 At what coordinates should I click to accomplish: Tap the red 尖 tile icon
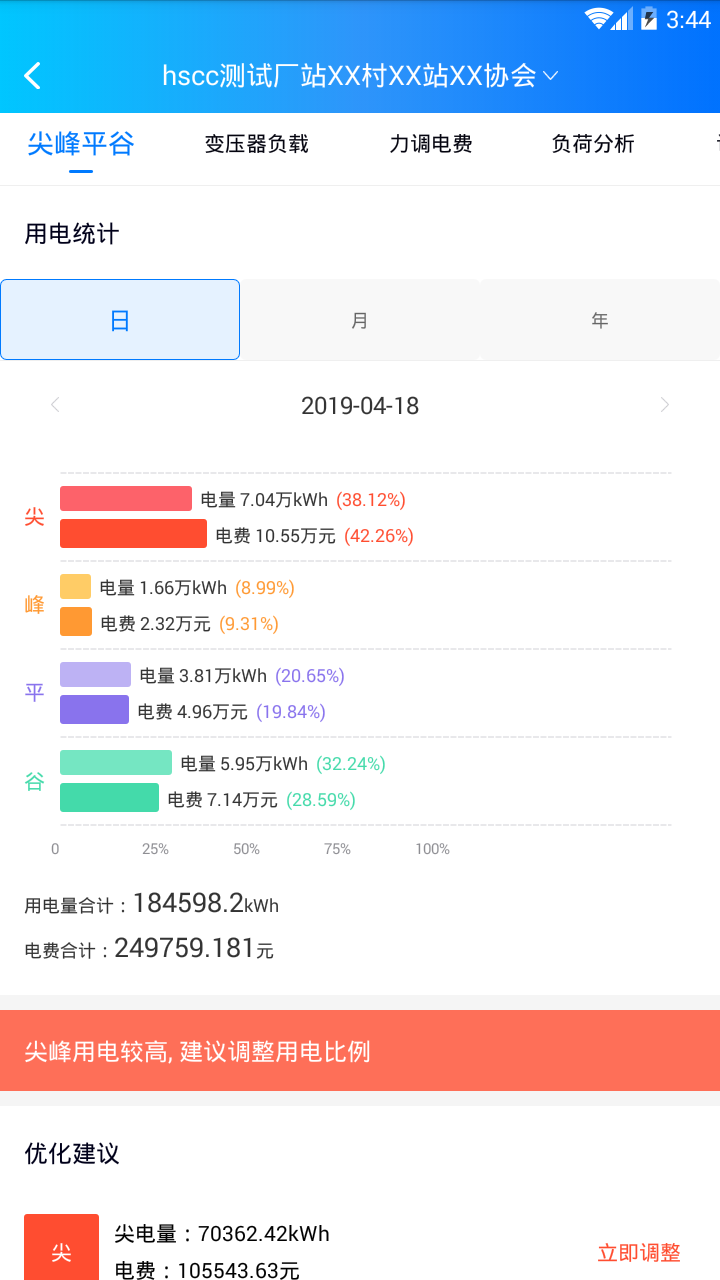(x=62, y=1250)
